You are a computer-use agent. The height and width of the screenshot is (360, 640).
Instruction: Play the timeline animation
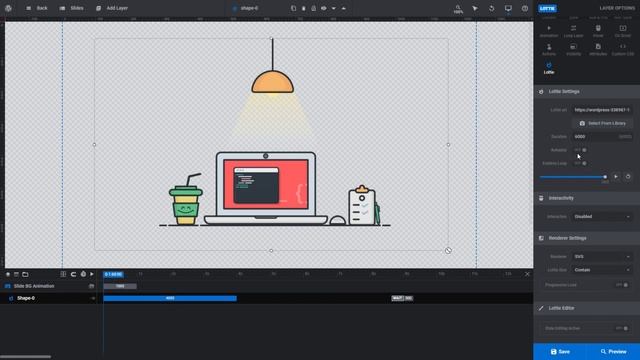pyautogui.click(x=92, y=274)
